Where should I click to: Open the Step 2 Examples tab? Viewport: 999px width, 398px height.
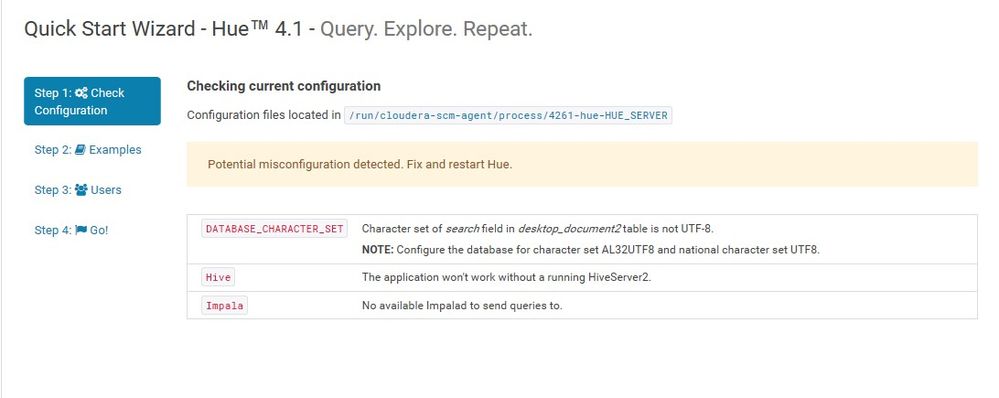pyautogui.click(x=88, y=150)
